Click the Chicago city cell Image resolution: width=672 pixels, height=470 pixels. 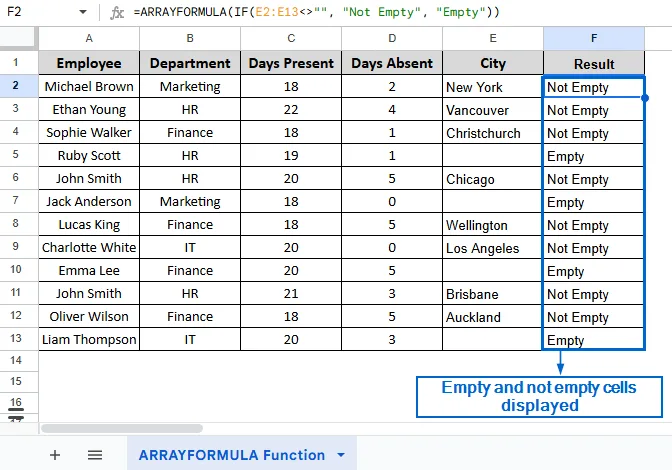tap(493, 179)
